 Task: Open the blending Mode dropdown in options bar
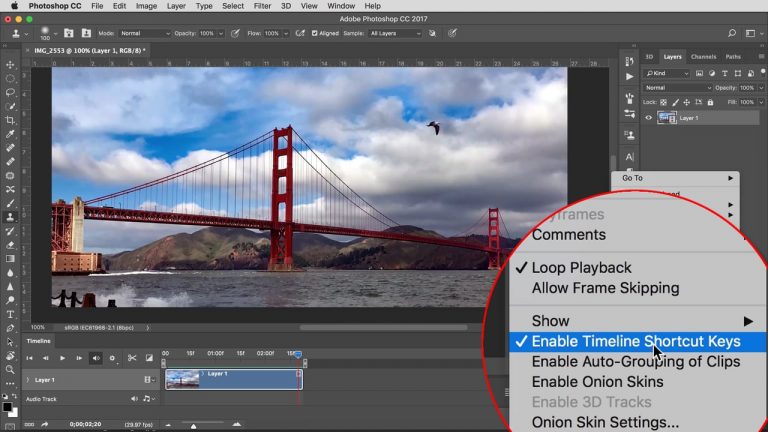pos(144,33)
